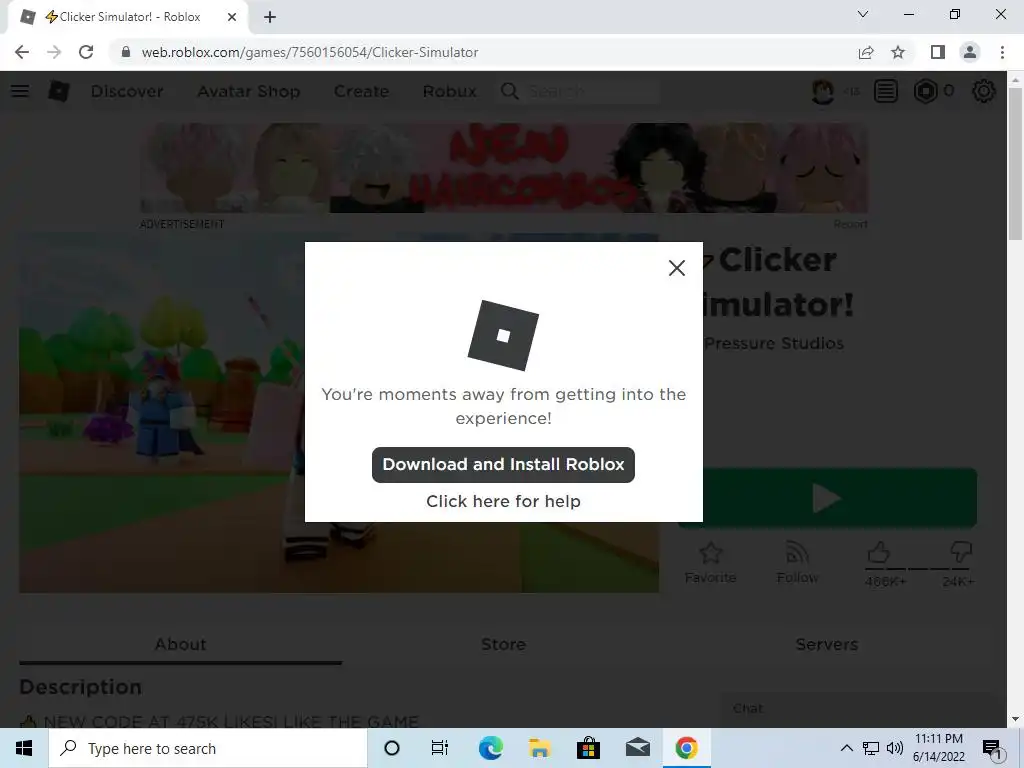Viewport: 1024px width, 768px height.
Task: Expand the tab search chevron
Action: (863, 14)
